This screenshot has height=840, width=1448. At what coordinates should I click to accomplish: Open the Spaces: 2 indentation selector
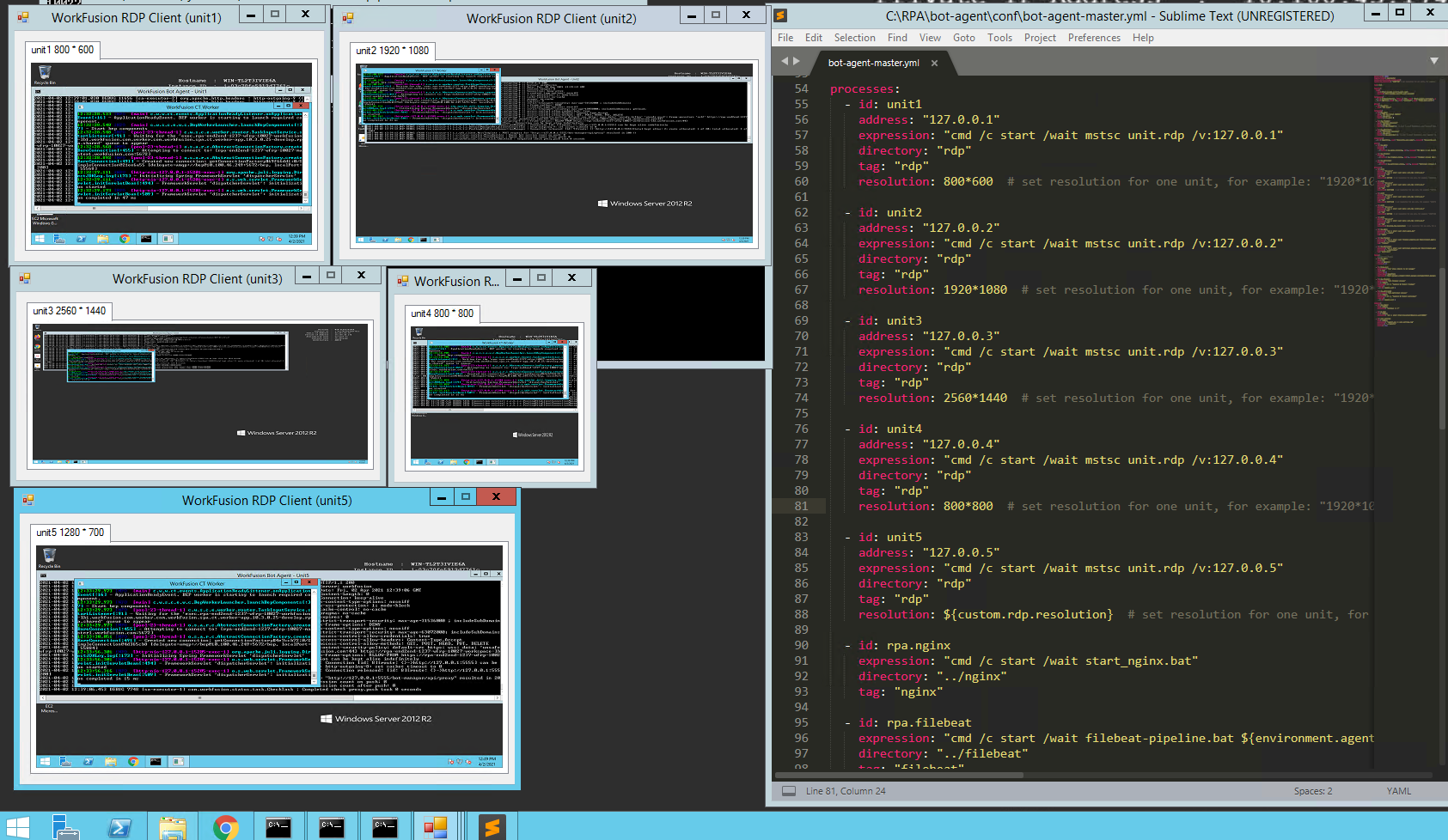(1313, 791)
